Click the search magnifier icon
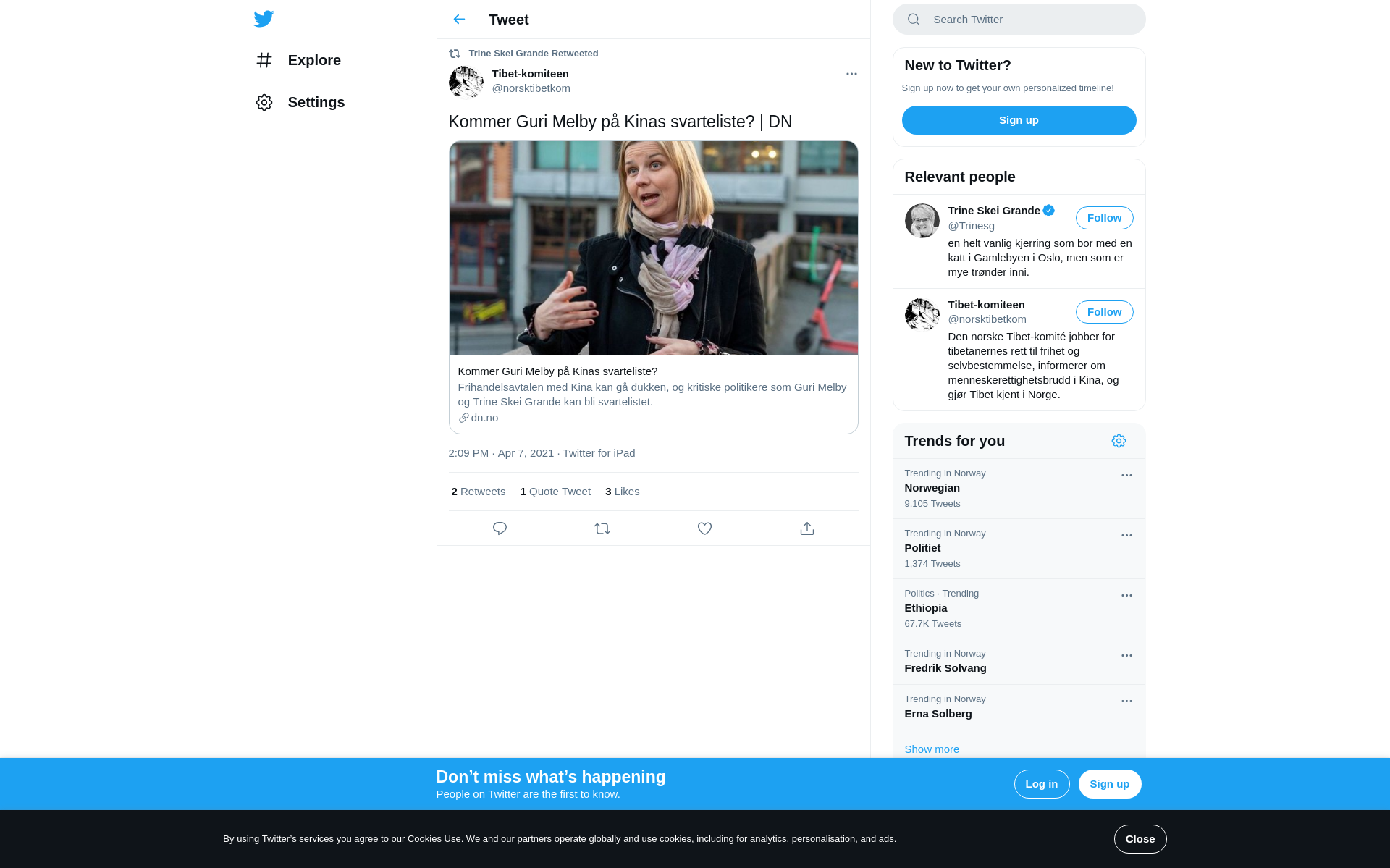Image resolution: width=1390 pixels, height=868 pixels. [914, 20]
